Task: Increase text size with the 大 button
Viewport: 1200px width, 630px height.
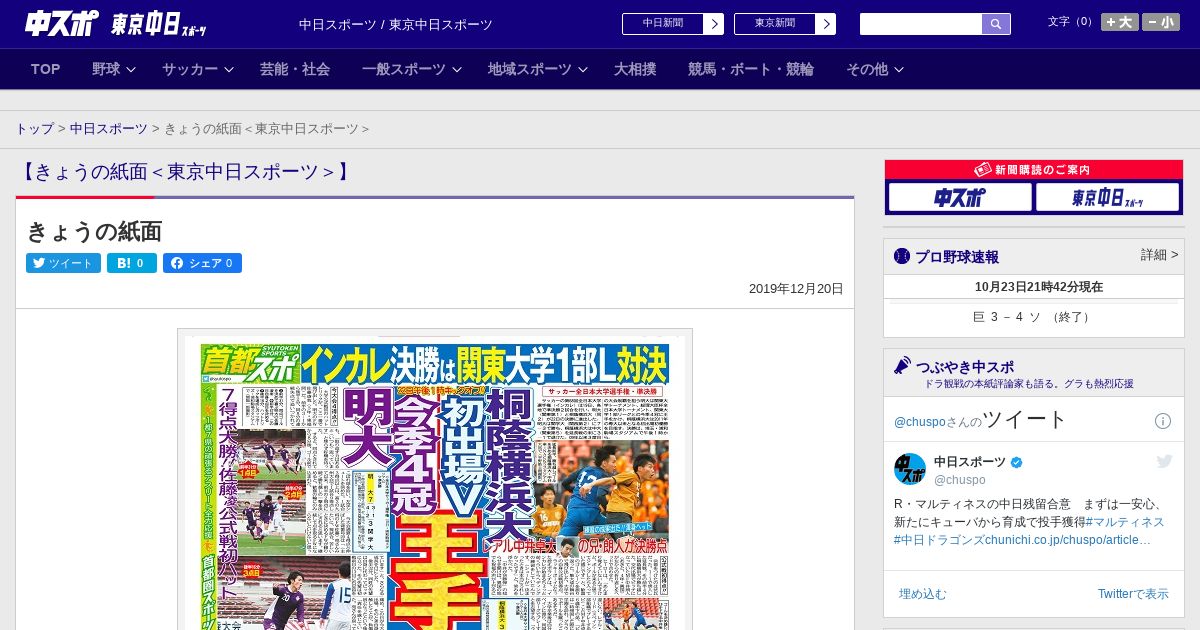Action: point(1120,22)
